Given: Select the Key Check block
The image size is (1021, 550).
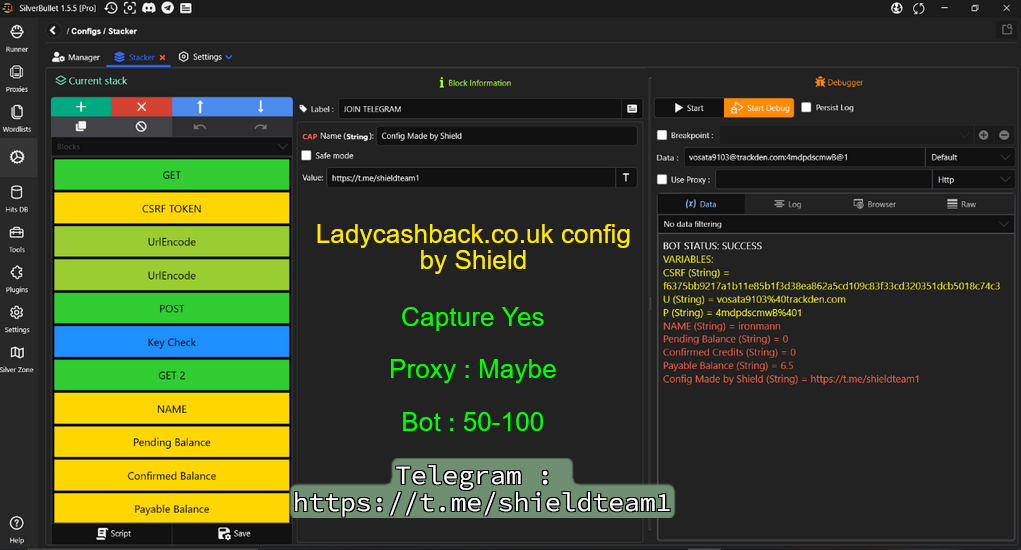Looking at the screenshot, I should click(x=171, y=342).
